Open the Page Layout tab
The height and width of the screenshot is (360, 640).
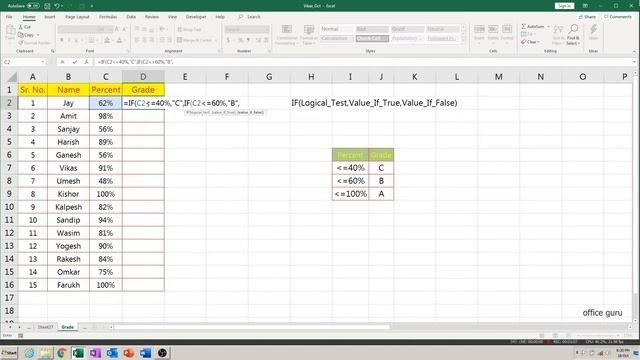[x=77, y=17]
